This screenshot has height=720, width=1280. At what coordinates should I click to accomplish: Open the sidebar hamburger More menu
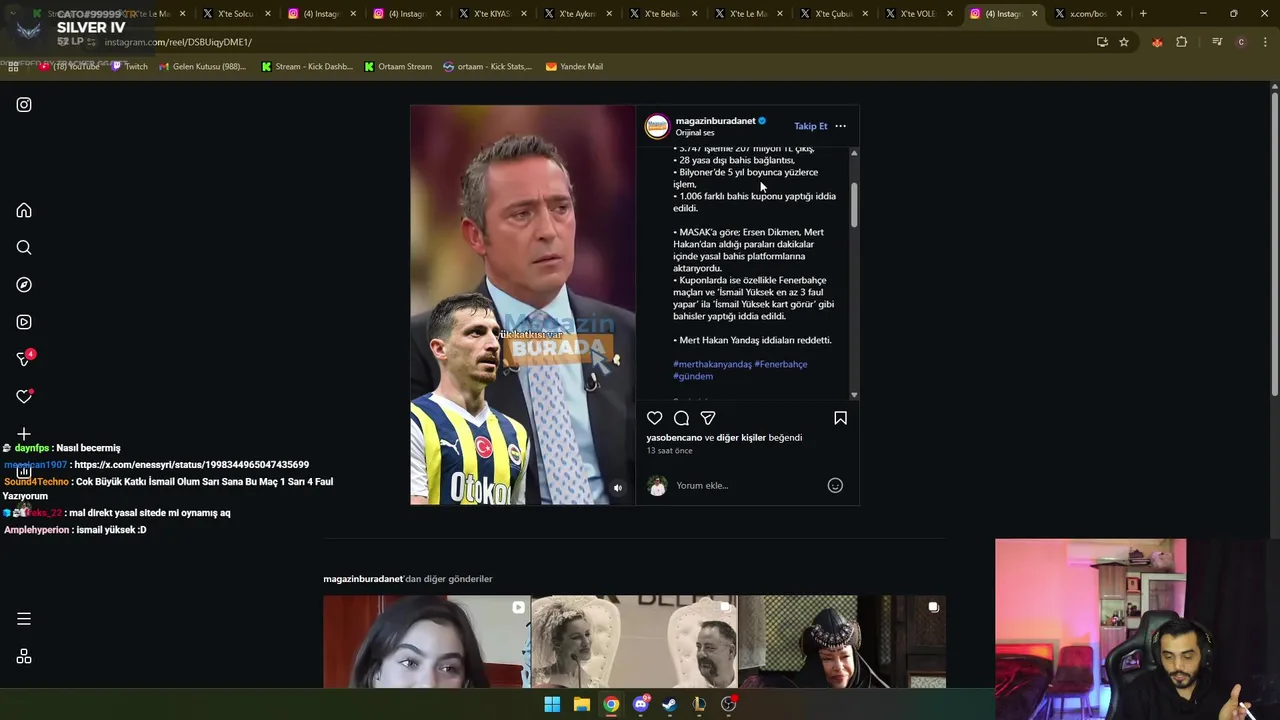tap(24, 619)
